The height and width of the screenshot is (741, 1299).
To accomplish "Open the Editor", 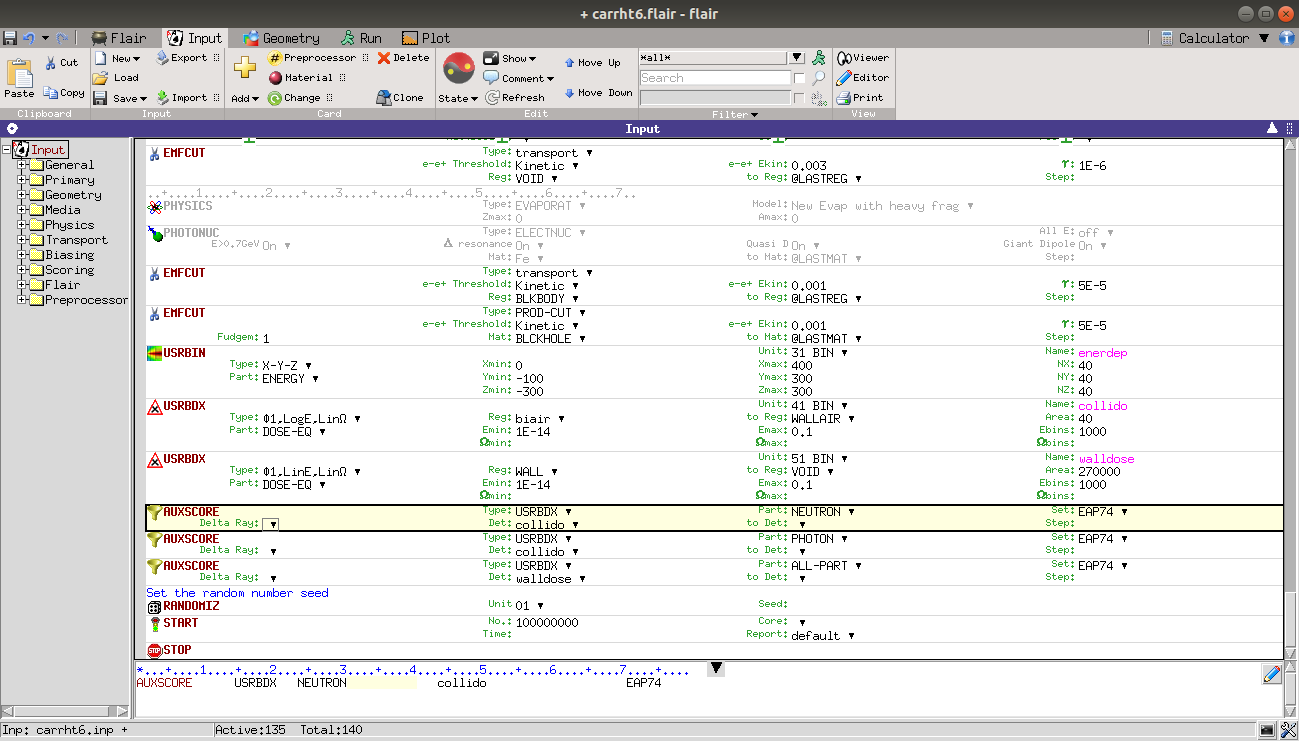I will pyautogui.click(x=863, y=78).
